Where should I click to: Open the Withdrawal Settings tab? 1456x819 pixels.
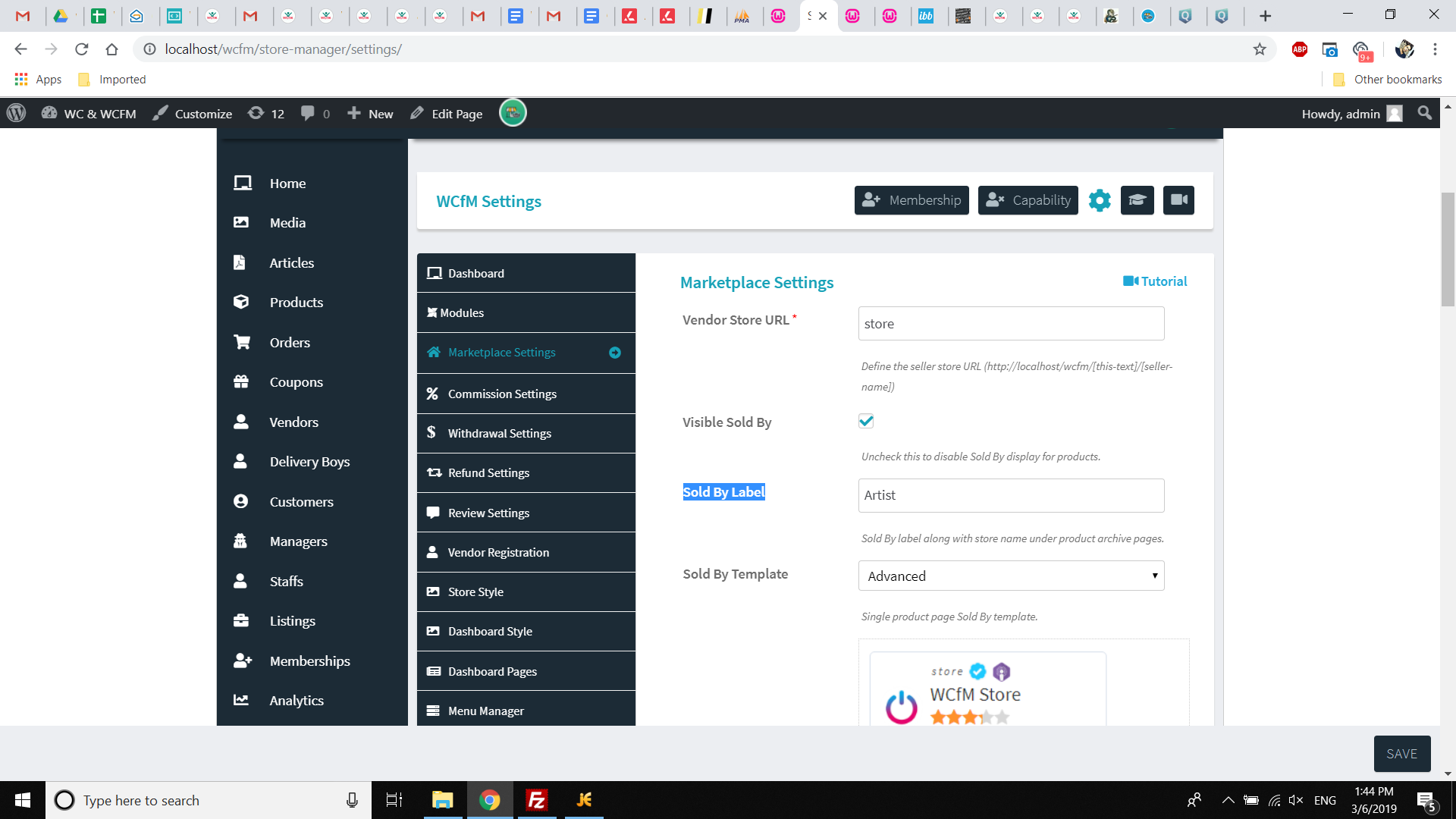click(526, 433)
